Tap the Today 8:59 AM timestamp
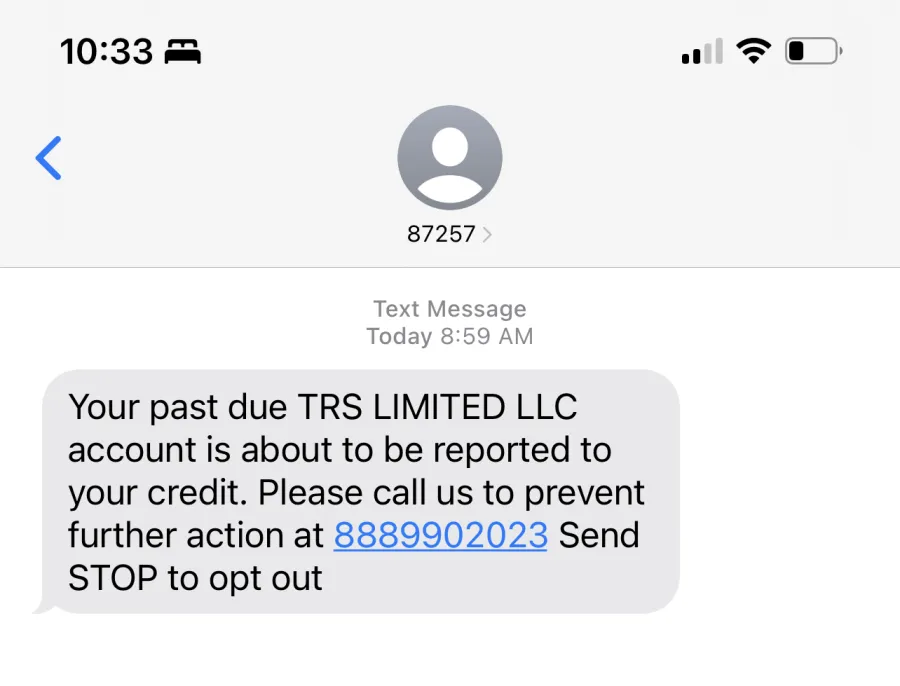The height and width of the screenshot is (686, 900). click(450, 336)
